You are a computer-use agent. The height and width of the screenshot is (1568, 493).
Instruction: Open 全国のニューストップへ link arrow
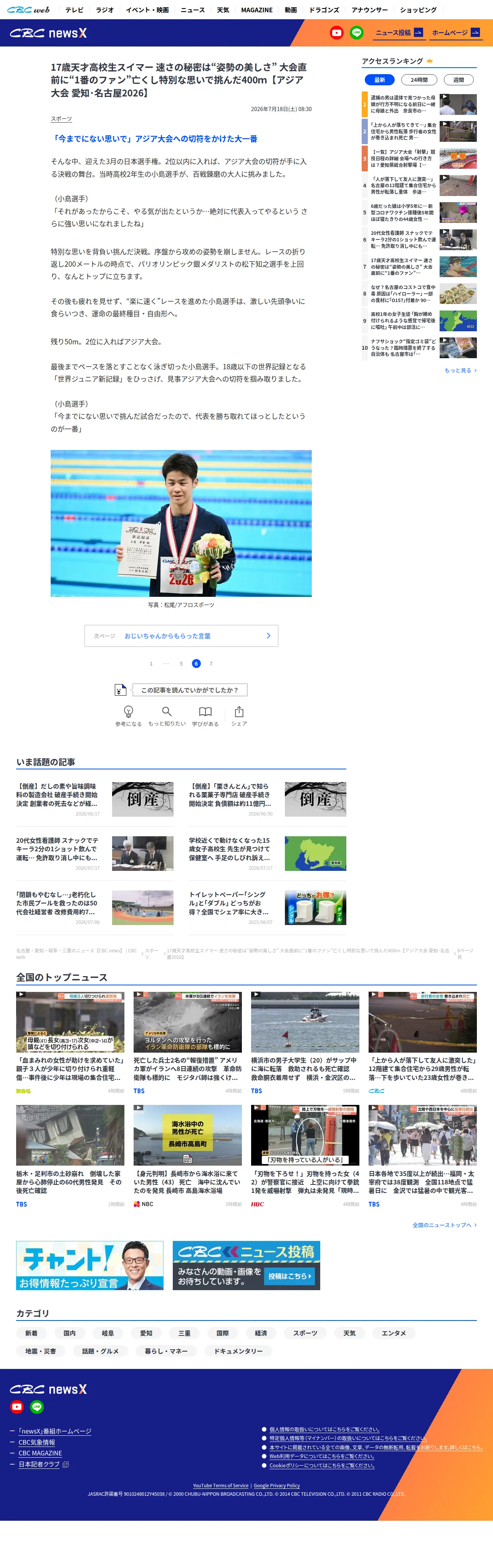click(x=444, y=1225)
